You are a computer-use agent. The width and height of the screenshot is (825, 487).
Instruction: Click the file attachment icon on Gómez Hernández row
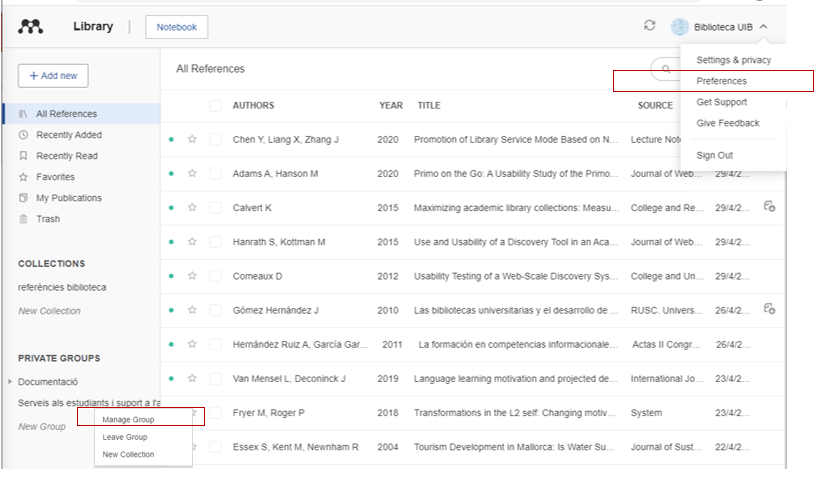tap(769, 309)
